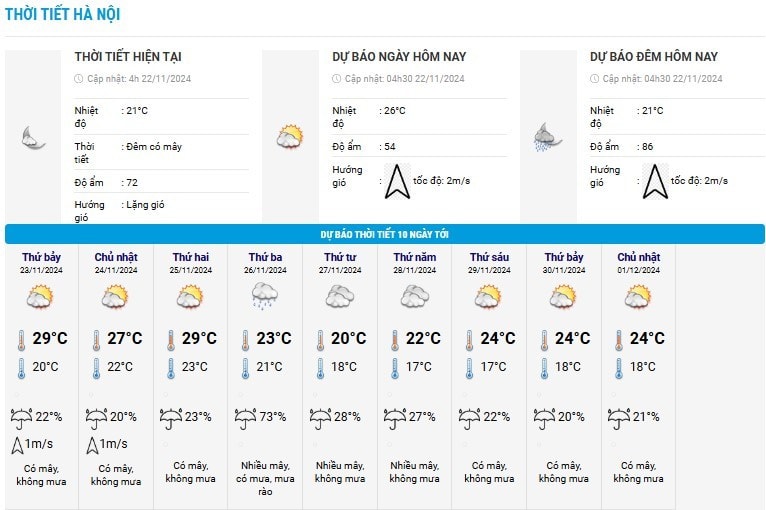Click the Dự báo đêm hôm nay heading
Image resolution: width=766 pixels, height=510 pixels.
click(654, 57)
